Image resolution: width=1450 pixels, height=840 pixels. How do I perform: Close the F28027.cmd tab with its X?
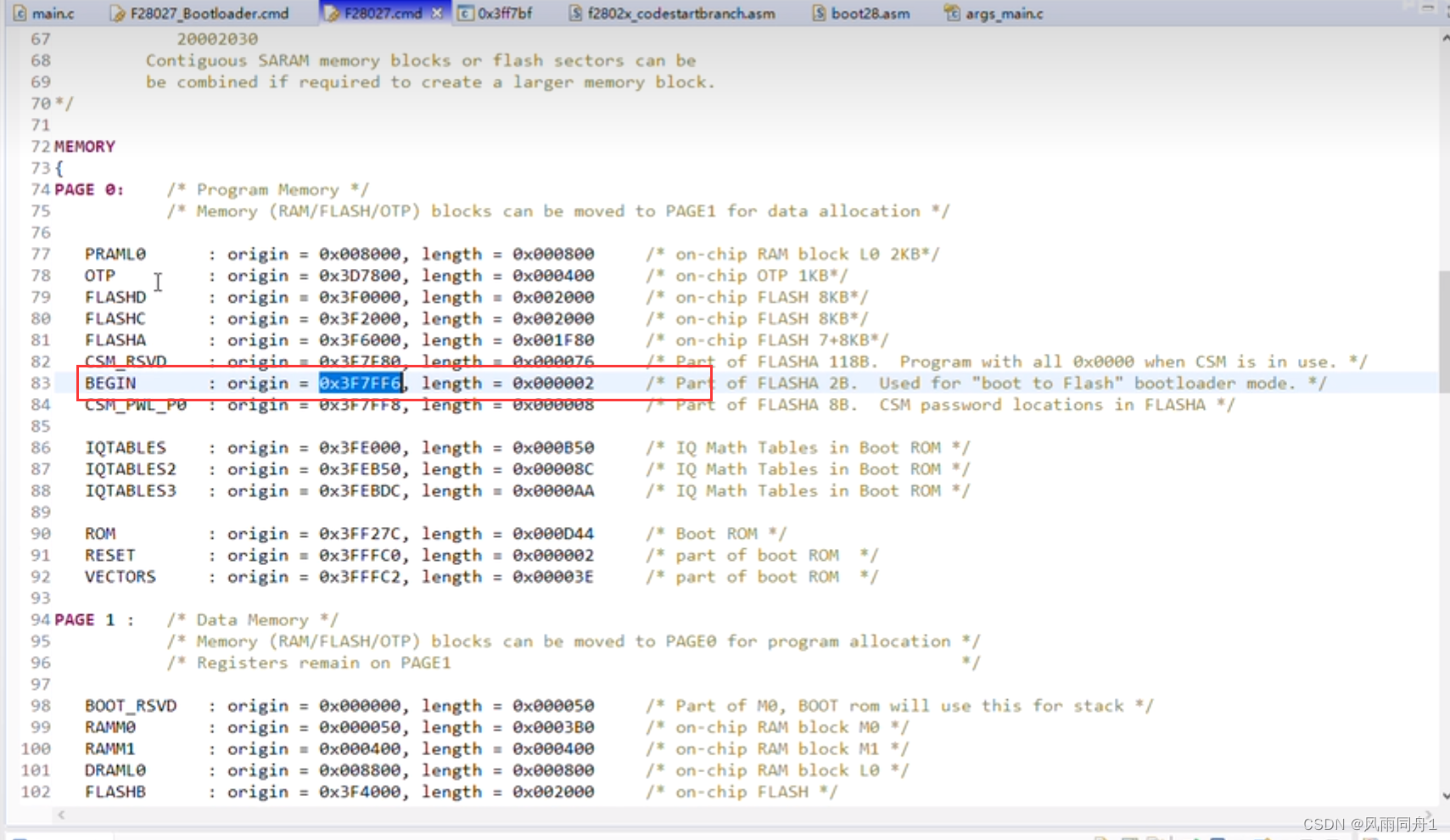click(437, 13)
